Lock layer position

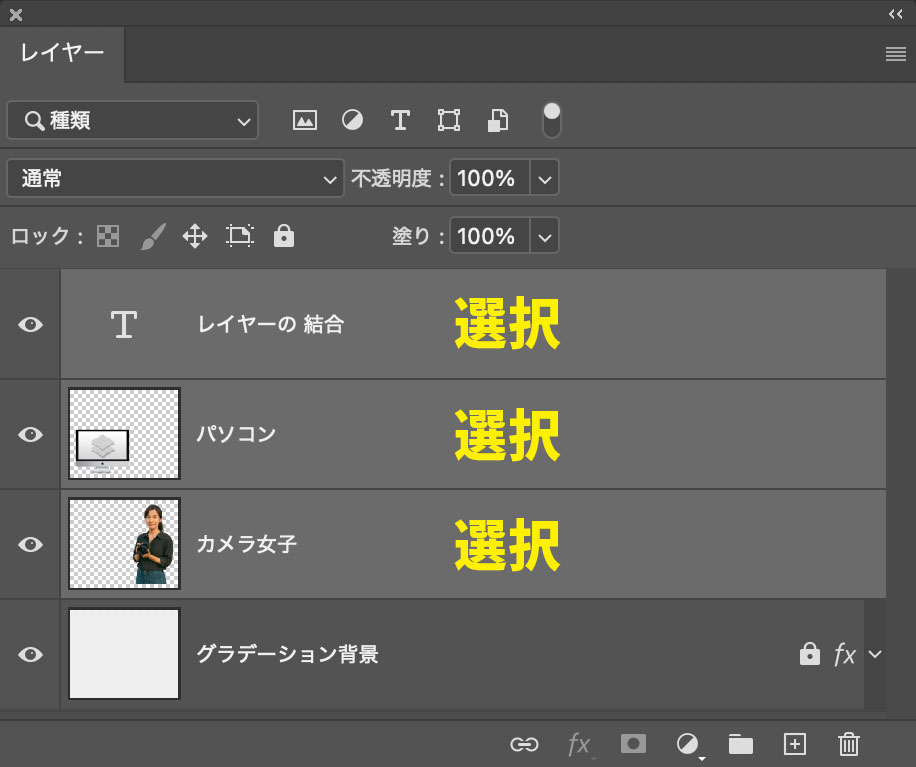[x=195, y=237]
